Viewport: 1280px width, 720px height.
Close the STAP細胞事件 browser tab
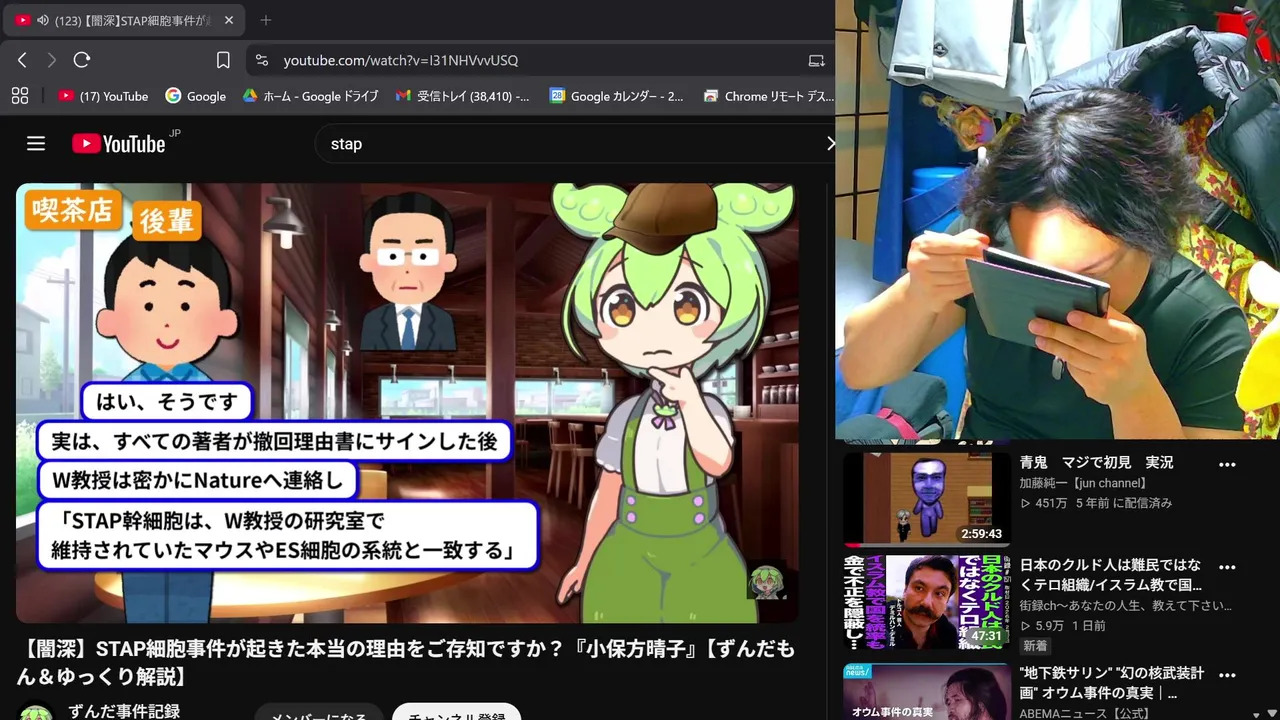(x=228, y=20)
